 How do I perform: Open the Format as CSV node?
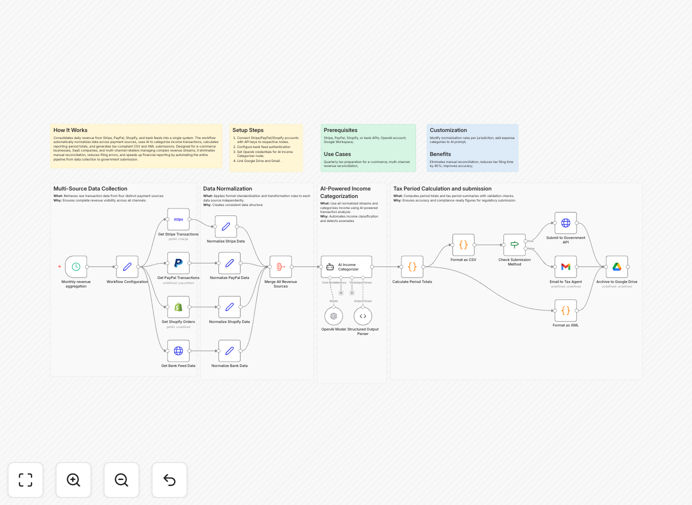coord(463,245)
